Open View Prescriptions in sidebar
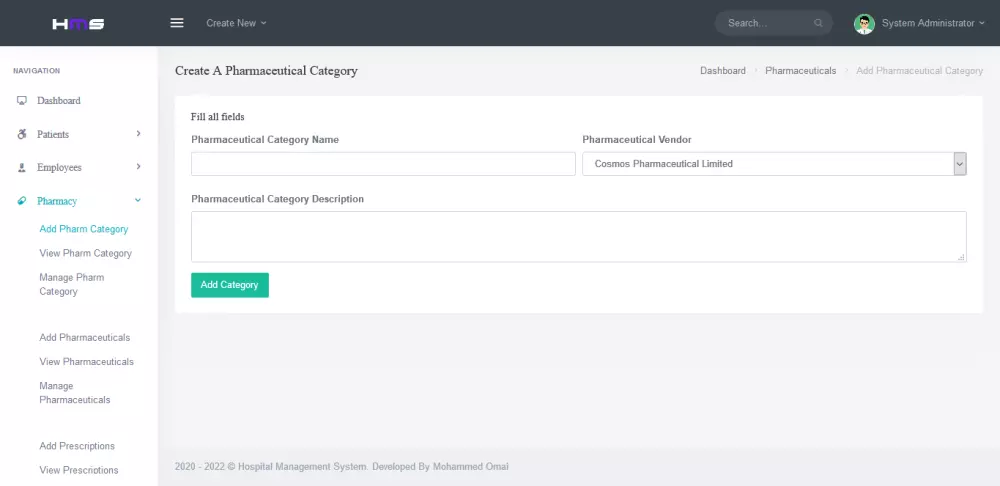 [x=79, y=470]
